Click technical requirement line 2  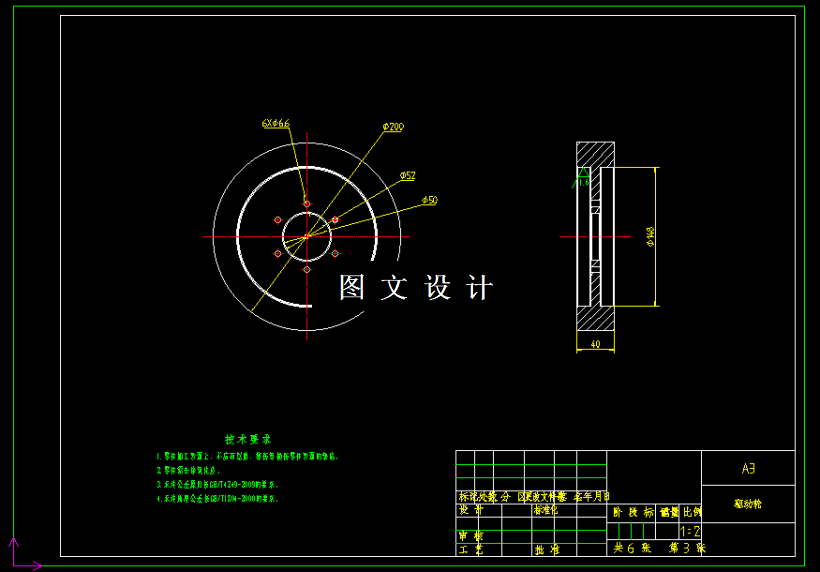(188, 471)
